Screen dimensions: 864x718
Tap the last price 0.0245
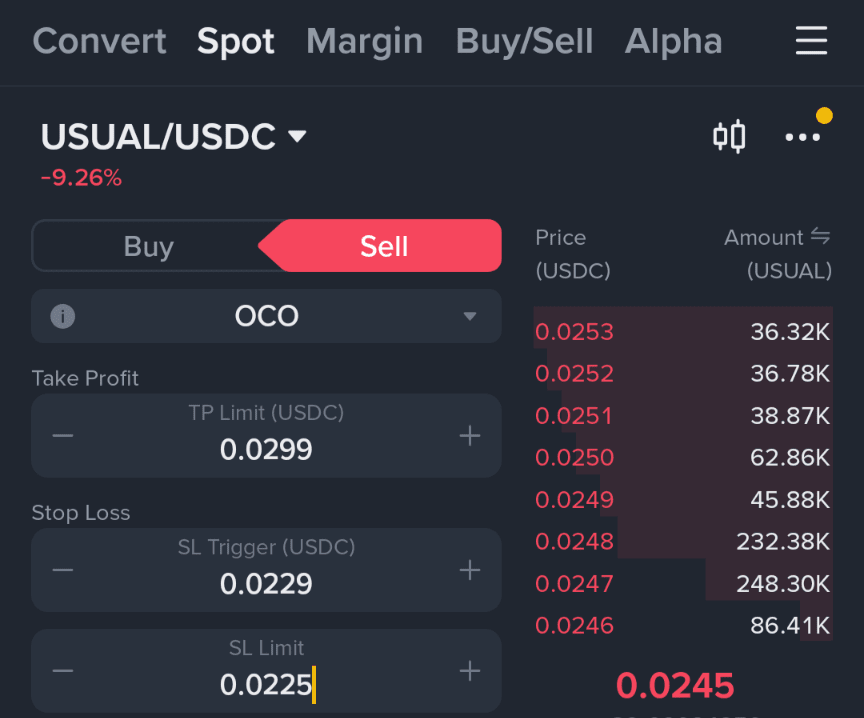coord(675,685)
